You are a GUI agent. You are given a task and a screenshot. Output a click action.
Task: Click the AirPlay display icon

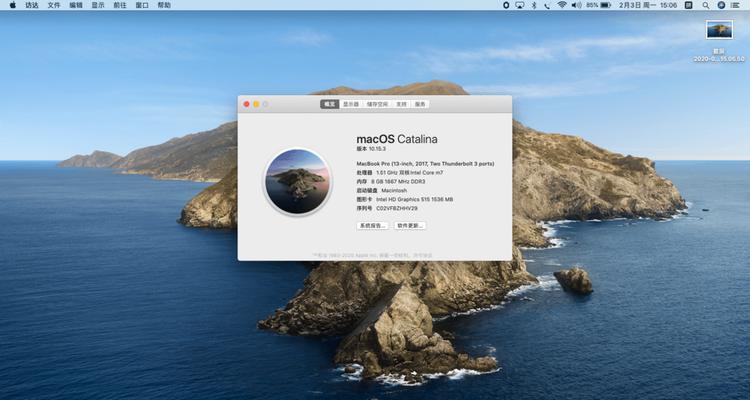click(520, 5)
